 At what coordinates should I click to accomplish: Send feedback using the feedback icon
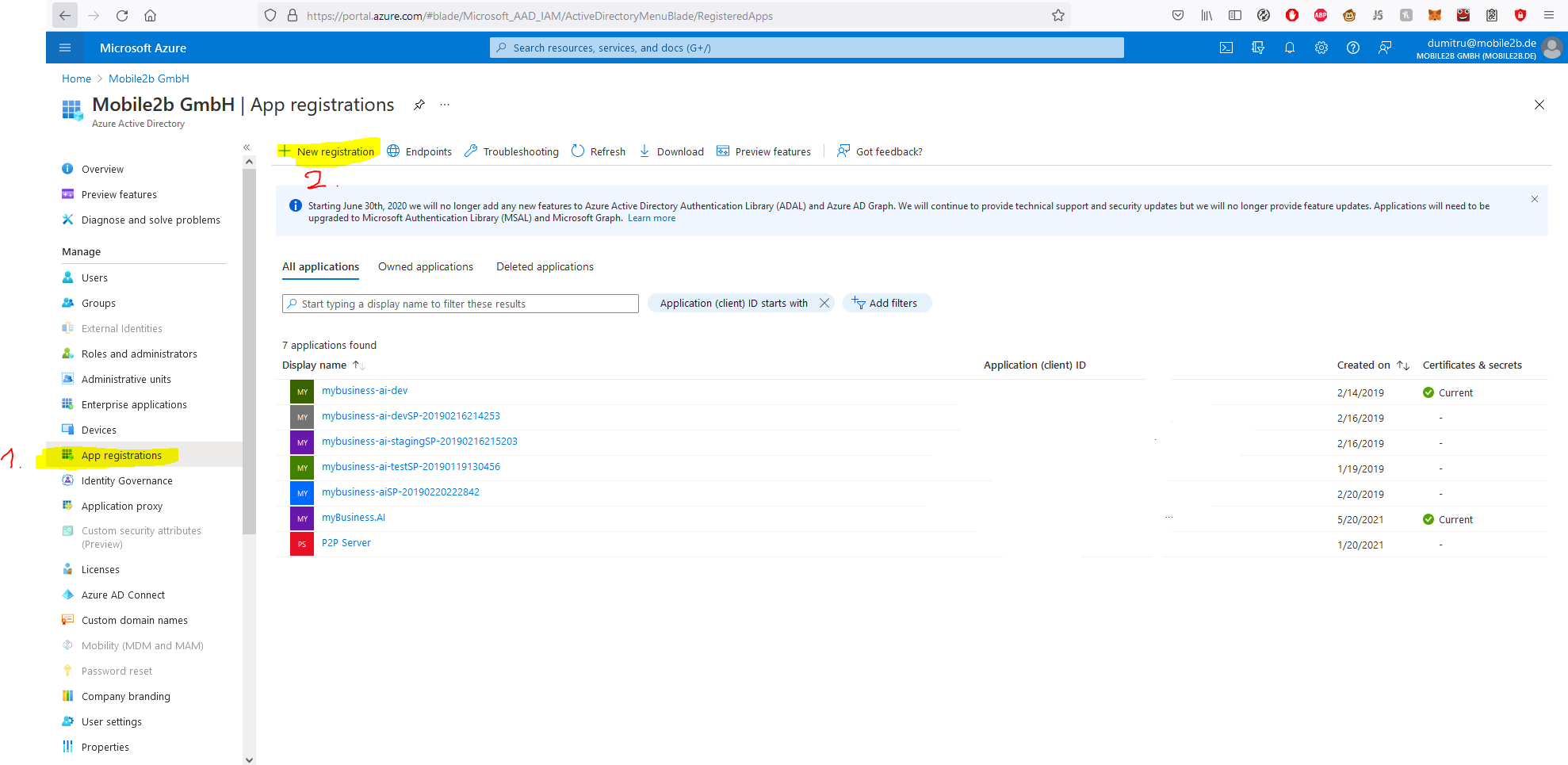[x=1384, y=48]
